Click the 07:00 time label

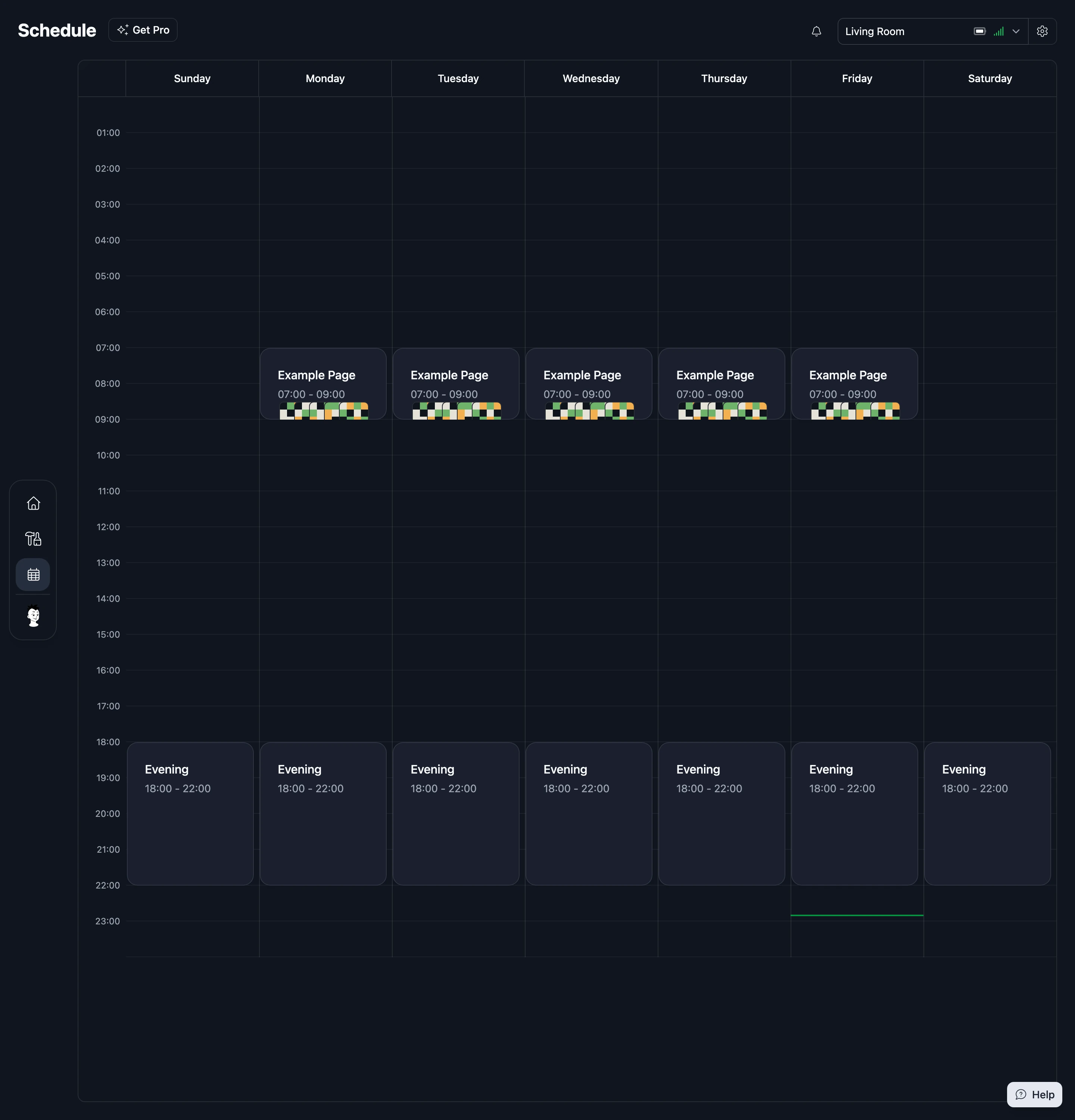108,348
